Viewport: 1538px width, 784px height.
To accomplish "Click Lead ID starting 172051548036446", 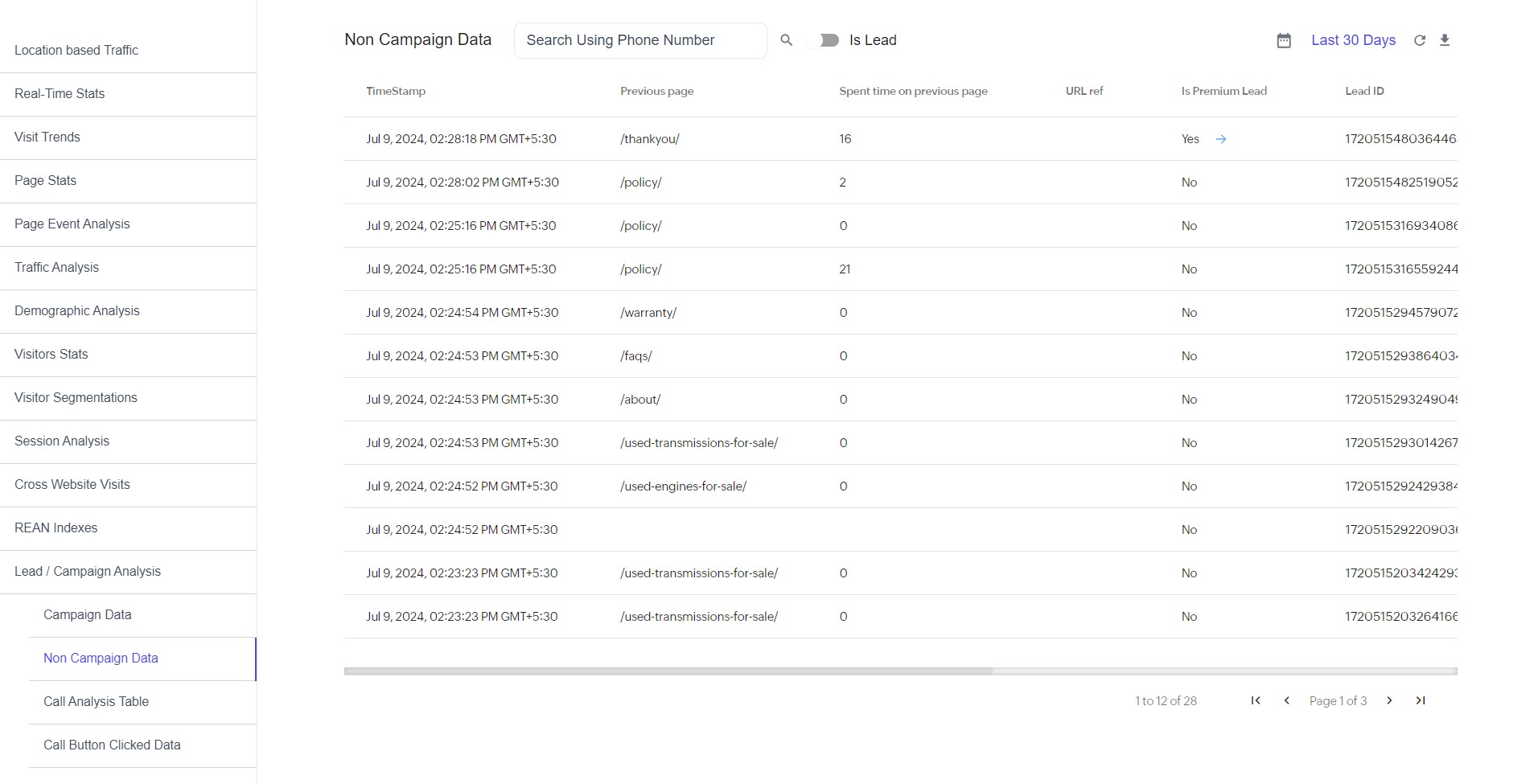I will coord(1400,139).
